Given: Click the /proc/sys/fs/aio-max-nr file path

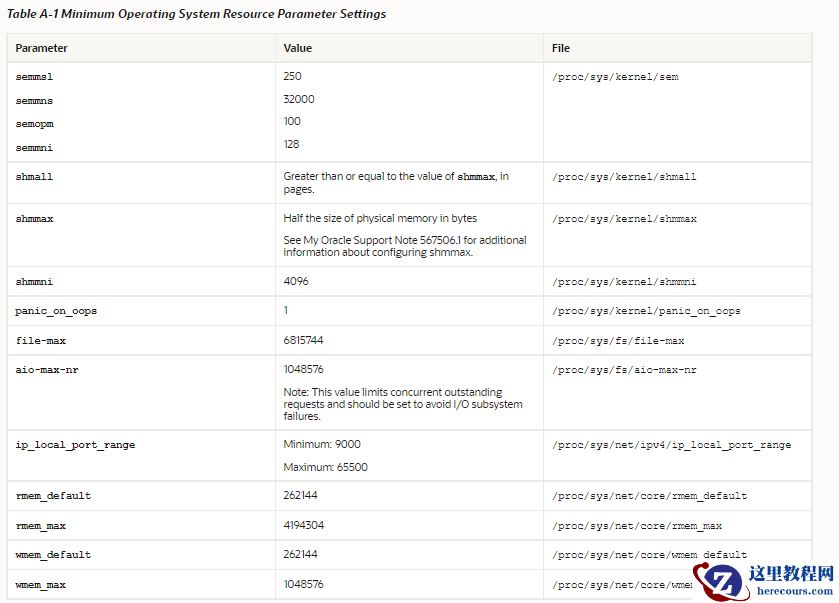Looking at the screenshot, I should [624, 370].
